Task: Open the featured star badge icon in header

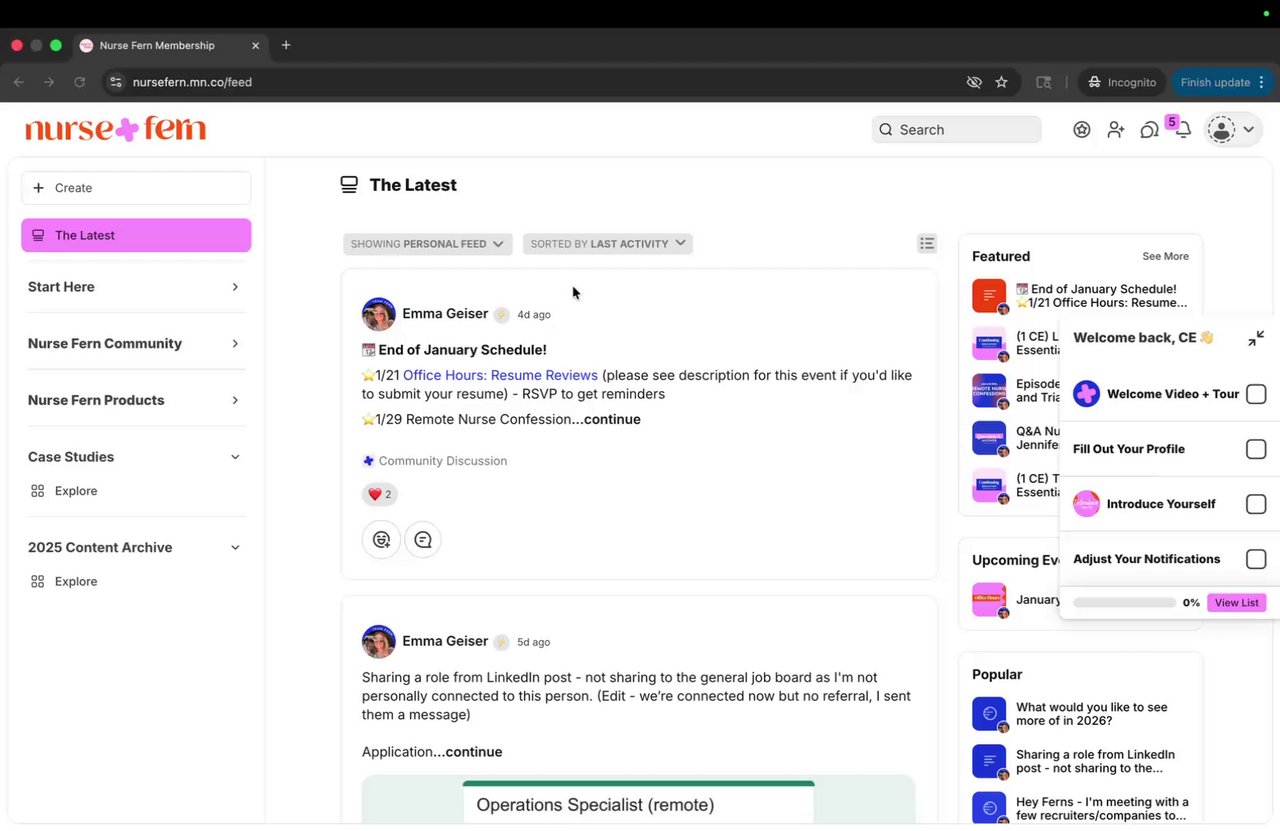Action: click(x=1081, y=129)
